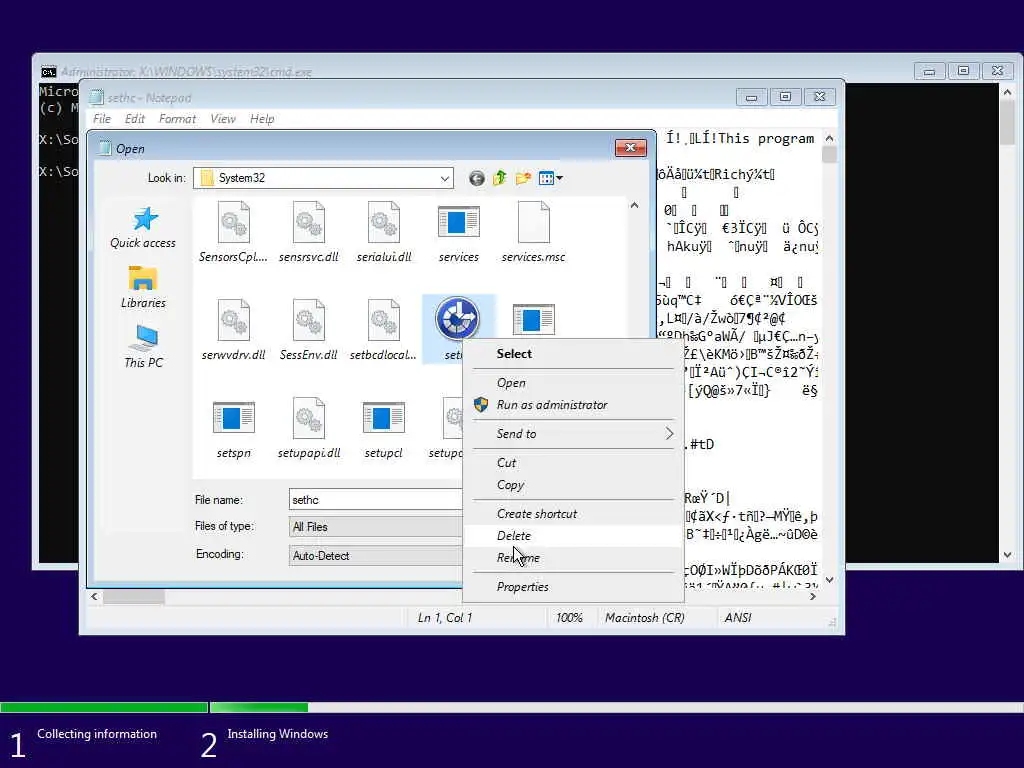Select the services.msc file icon
This screenshot has height=768, width=1024.
[534, 223]
